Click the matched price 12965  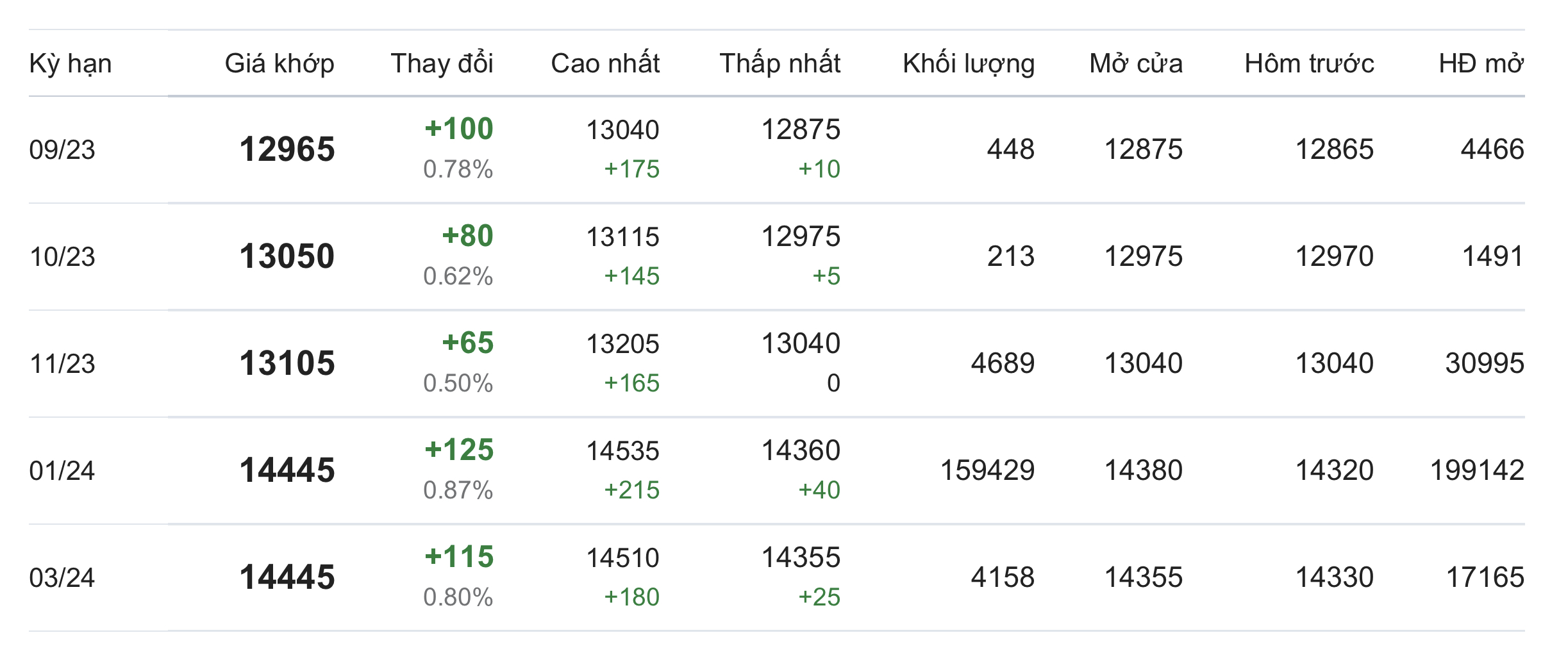287,149
